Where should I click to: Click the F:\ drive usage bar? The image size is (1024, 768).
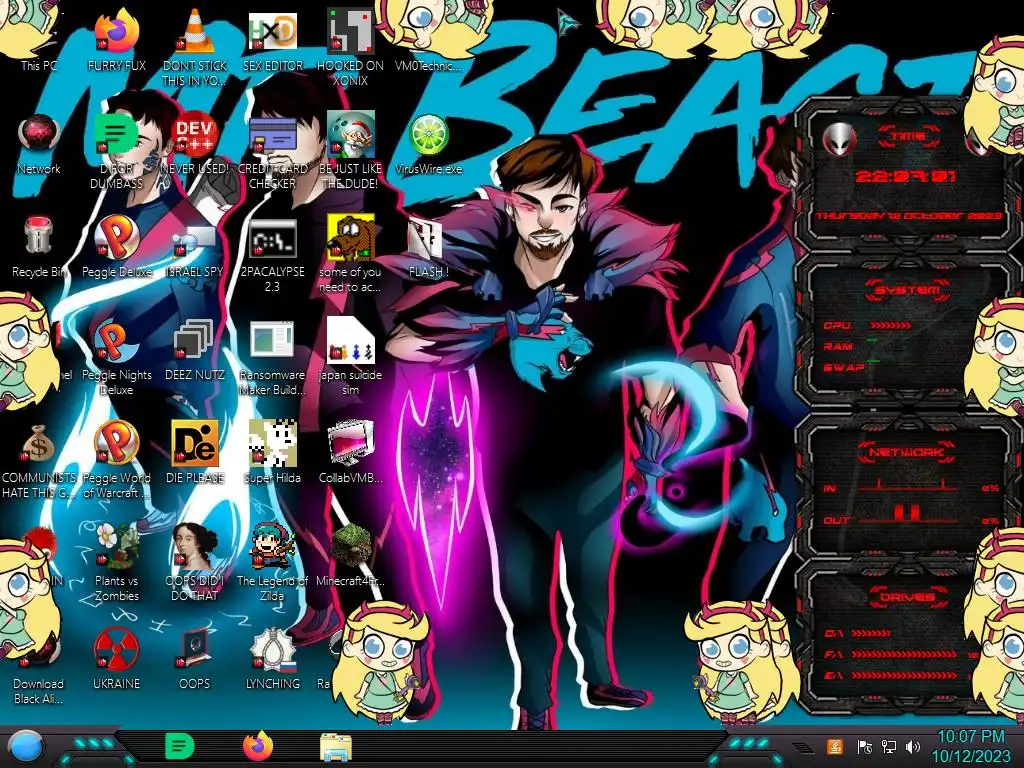pos(904,654)
